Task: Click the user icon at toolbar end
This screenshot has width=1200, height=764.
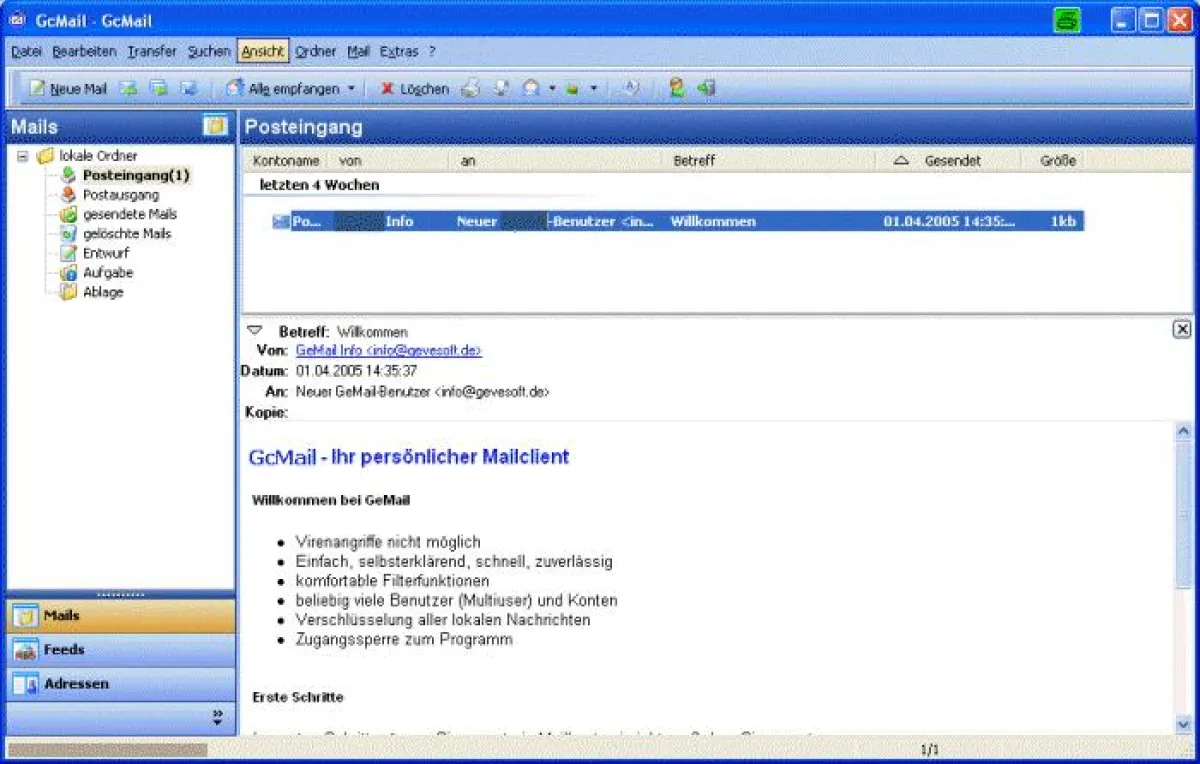Action: point(677,89)
